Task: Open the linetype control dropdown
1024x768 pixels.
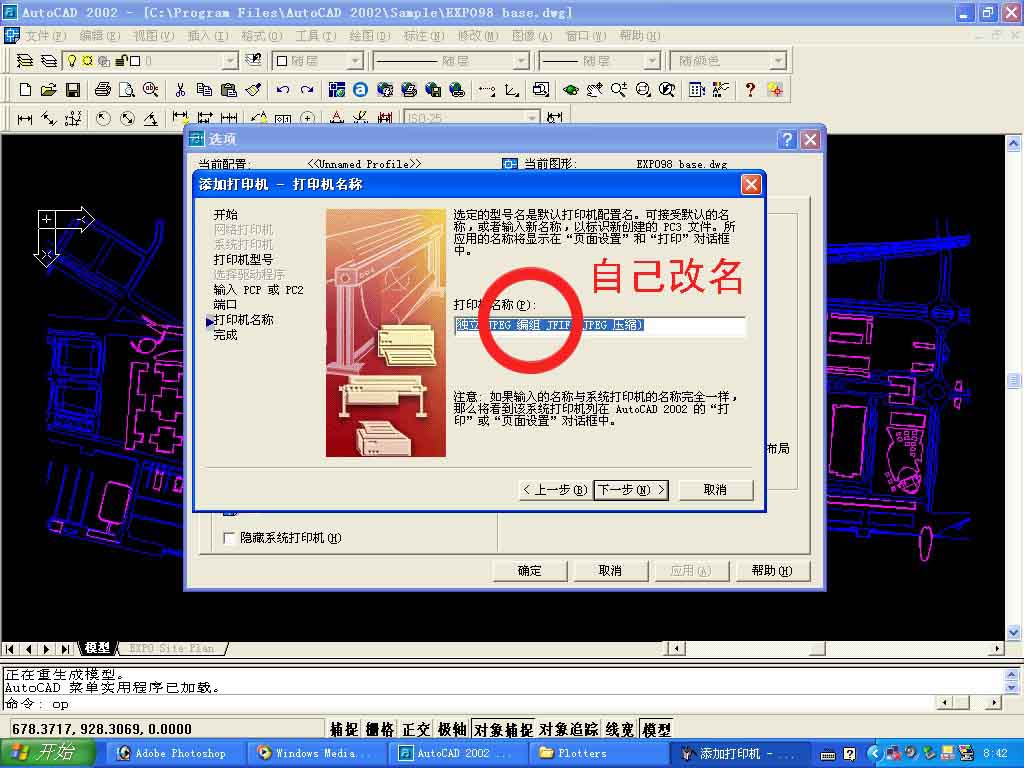Action: pyautogui.click(x=520, y=61)
